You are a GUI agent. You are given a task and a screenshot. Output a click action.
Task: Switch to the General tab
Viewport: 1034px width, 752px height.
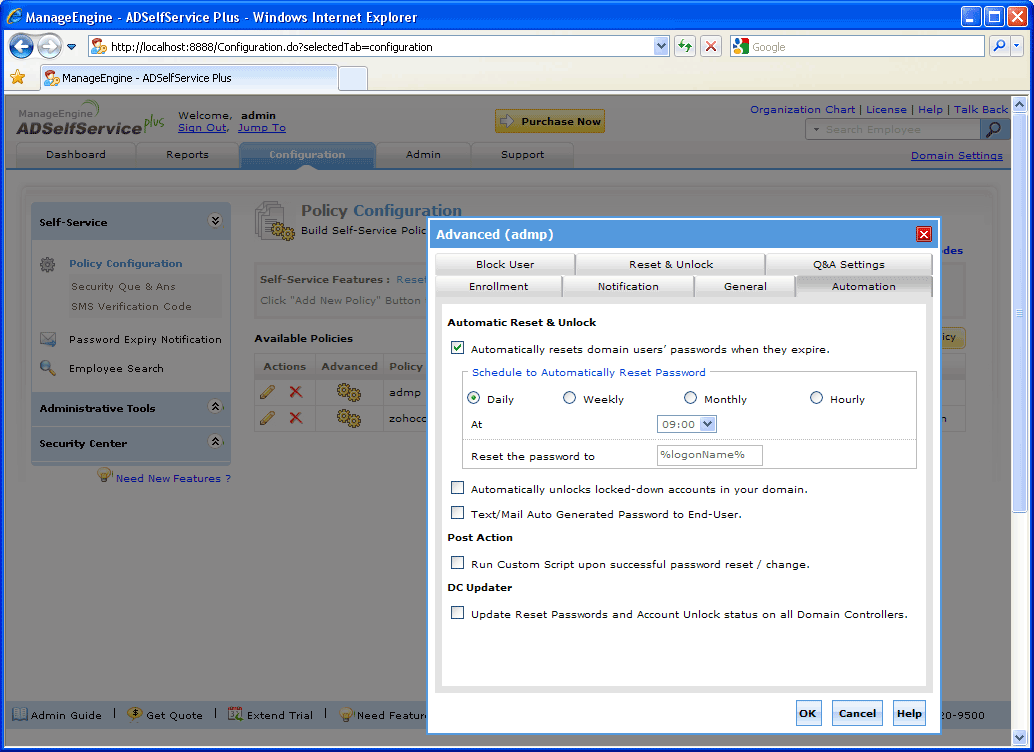tap(745, 286)
